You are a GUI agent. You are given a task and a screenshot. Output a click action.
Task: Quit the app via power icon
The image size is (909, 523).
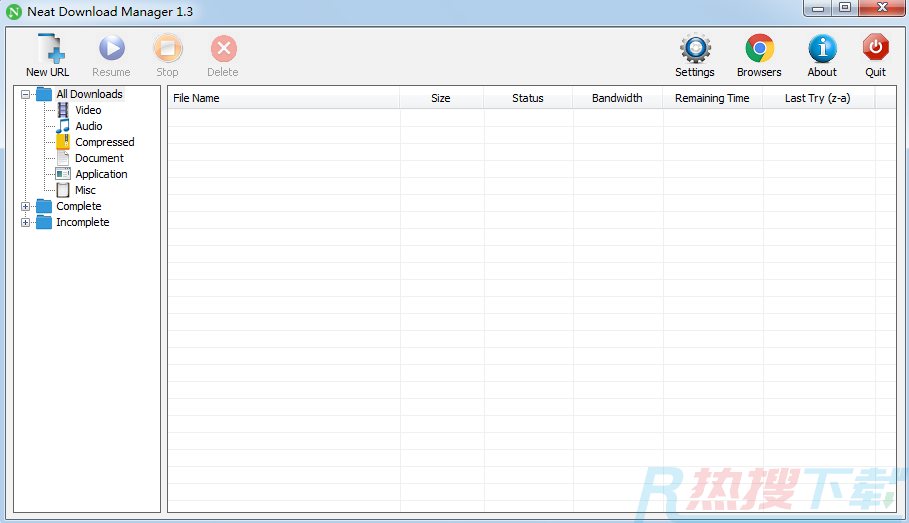875,48
